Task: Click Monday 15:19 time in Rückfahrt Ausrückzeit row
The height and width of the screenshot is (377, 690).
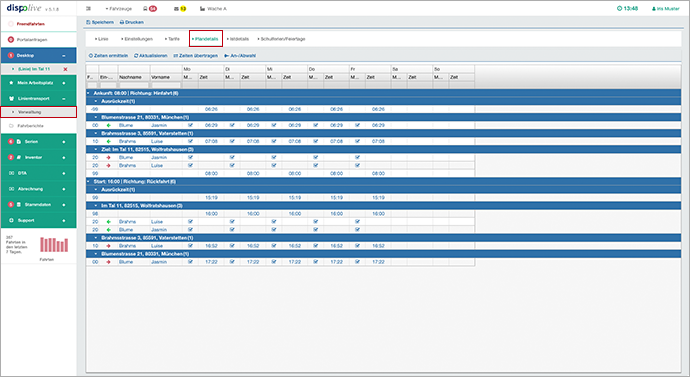Action: (x=211, y=198)
